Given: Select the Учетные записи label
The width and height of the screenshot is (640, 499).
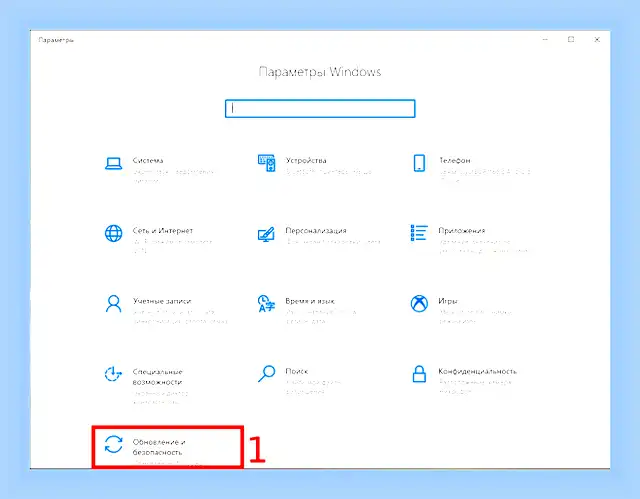Looking at the screenshot, I should pyautogui.click(x=162, y=301).
